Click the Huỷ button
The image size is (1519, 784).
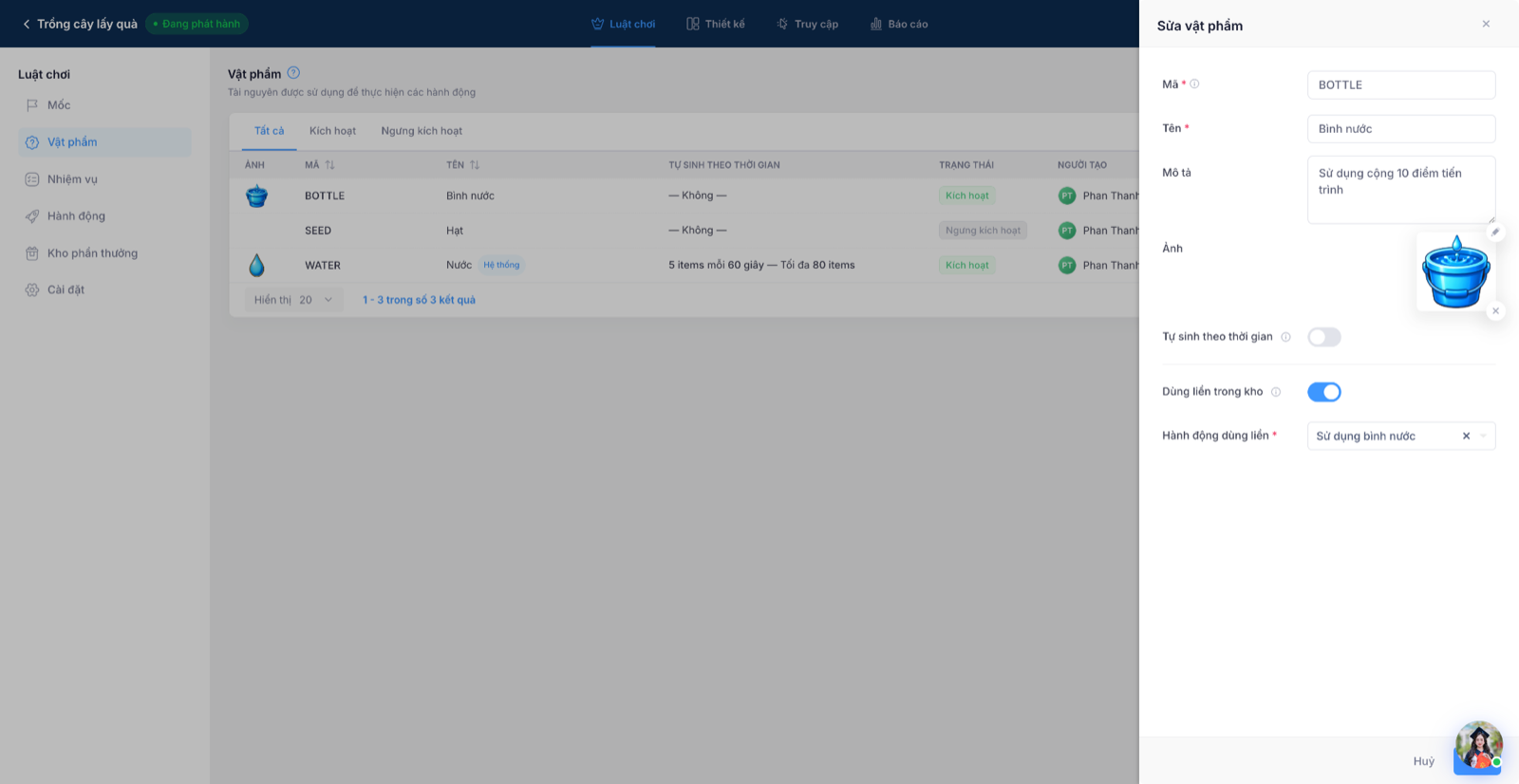pos(1423,761)
